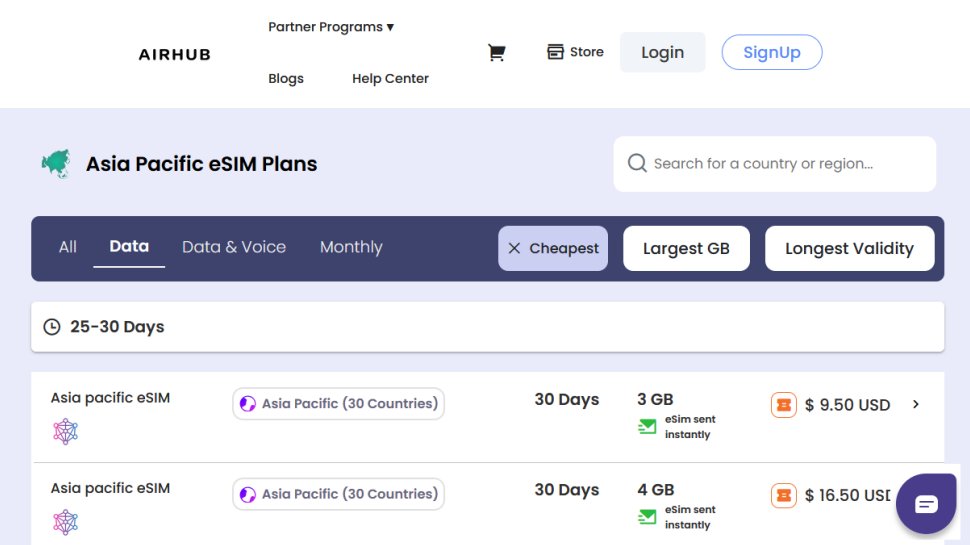Click the coupon icon beside $16.50 USD
The width and height of the screenshot is (970, 545).
point(784,495)
